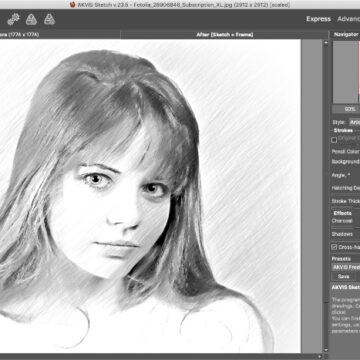This screenshot has height=360, width=360.
Task: Switch to Express mode
Action: coord(318,19)
